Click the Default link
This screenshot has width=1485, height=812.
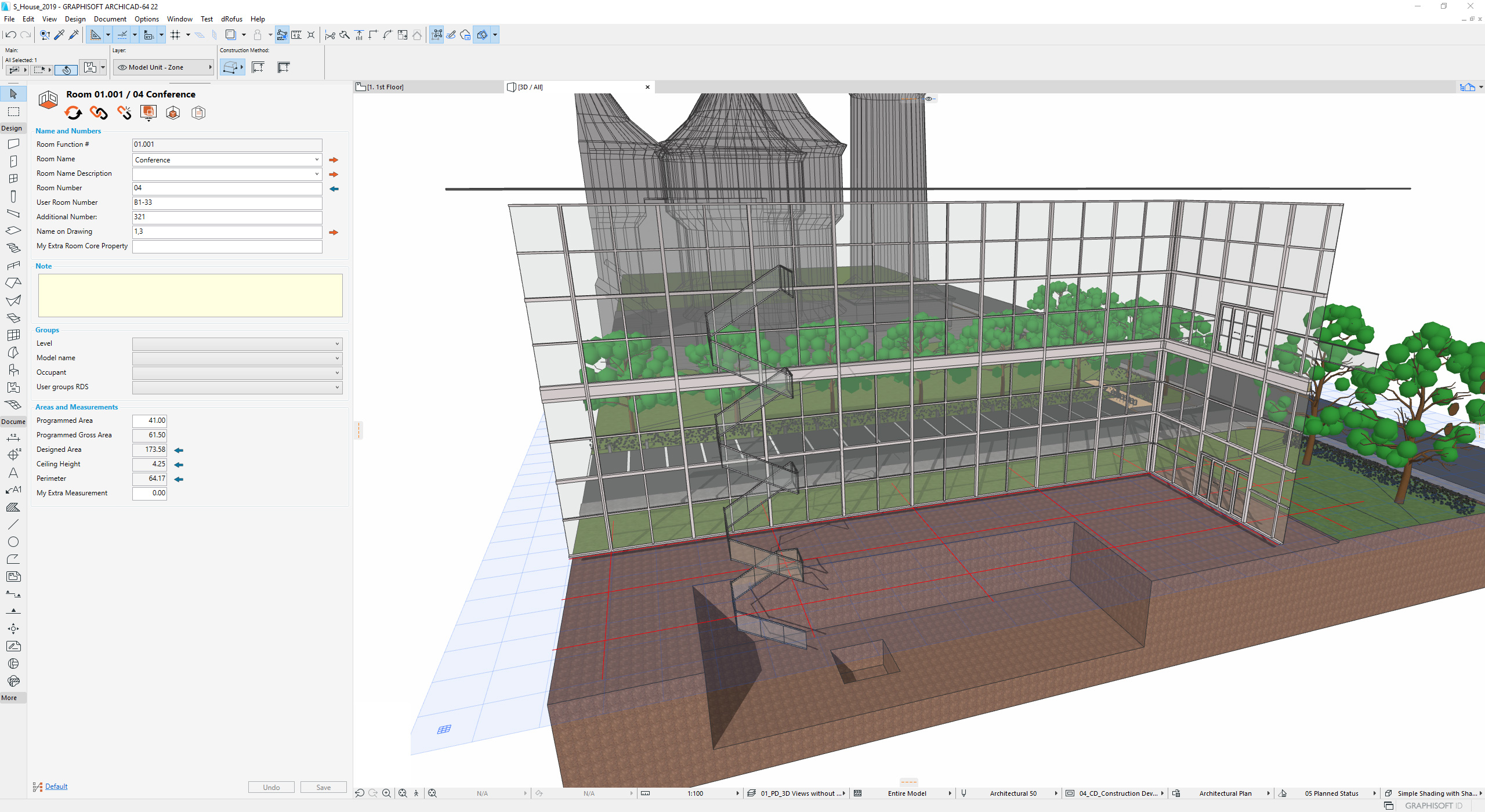(x=56, y=786)
